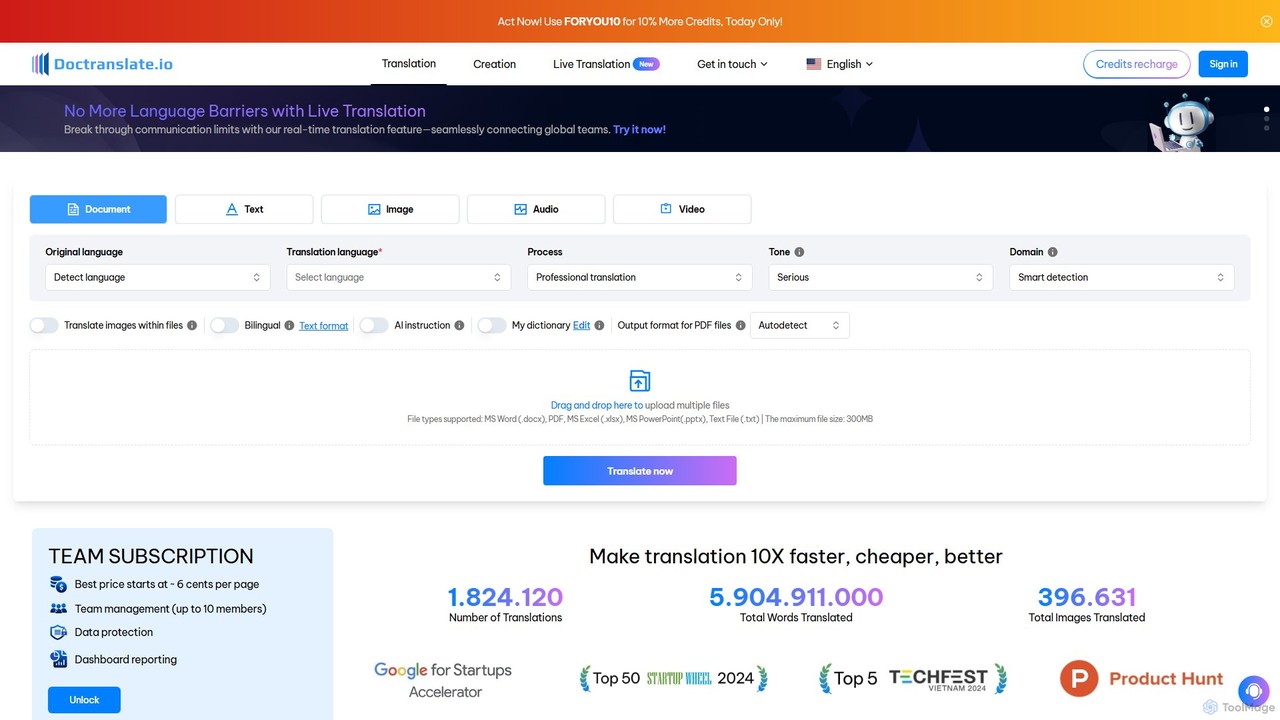1280x720 pixels.
Task: Turn on the Bilingual toggle
Action: 224,325
